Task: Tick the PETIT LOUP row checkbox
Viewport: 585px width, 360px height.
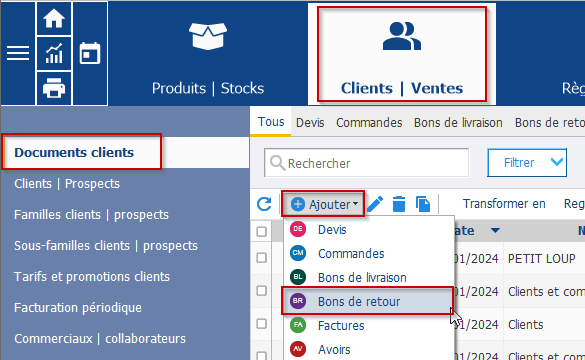Action: 262,257
